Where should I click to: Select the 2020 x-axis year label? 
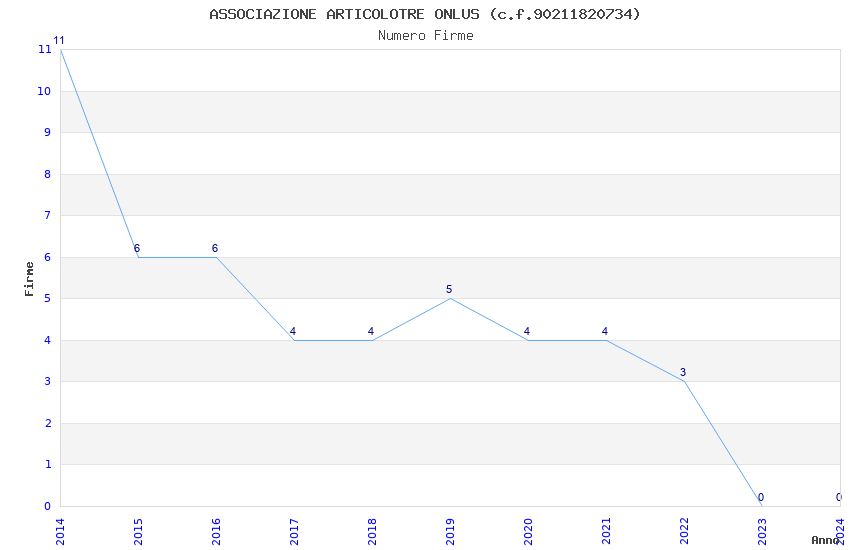[x=528, y=532]
